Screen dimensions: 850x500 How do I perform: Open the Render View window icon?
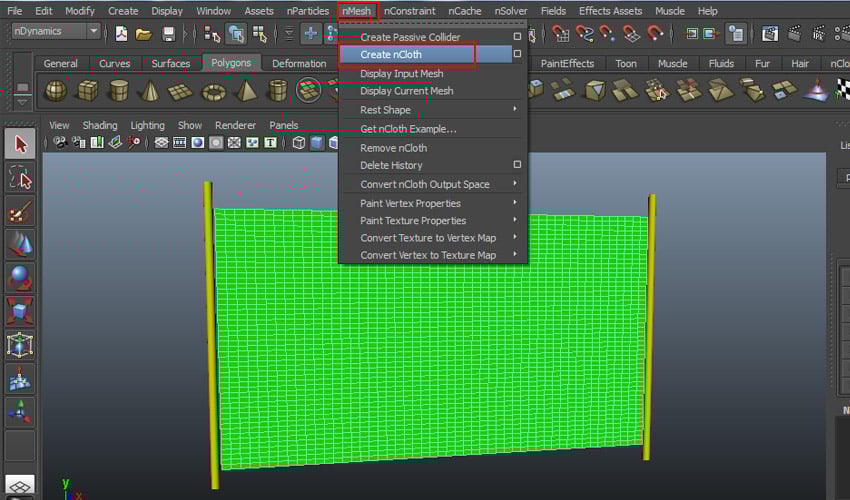pos(770,34)
